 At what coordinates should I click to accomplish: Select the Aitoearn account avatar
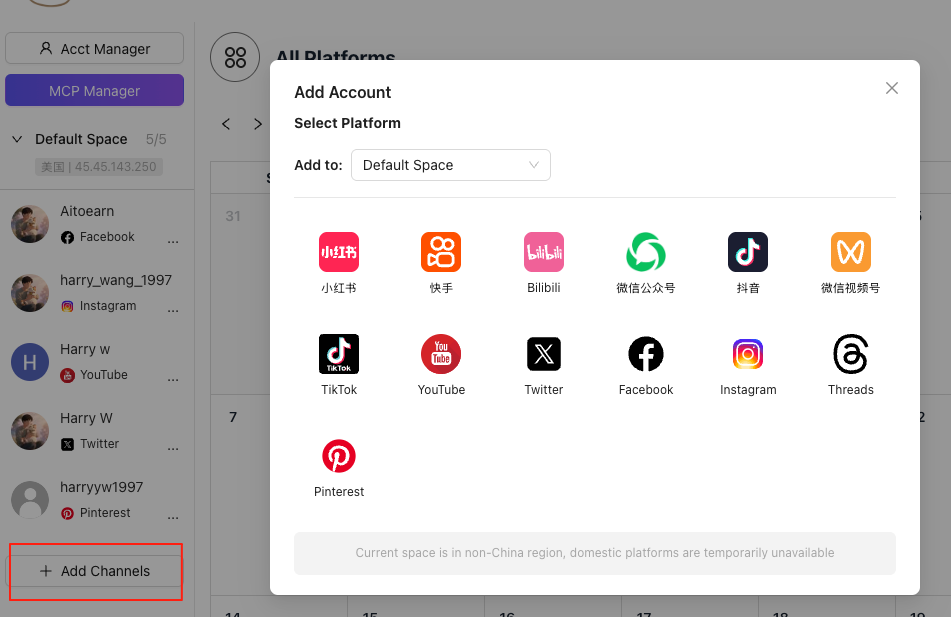[30, 224]
